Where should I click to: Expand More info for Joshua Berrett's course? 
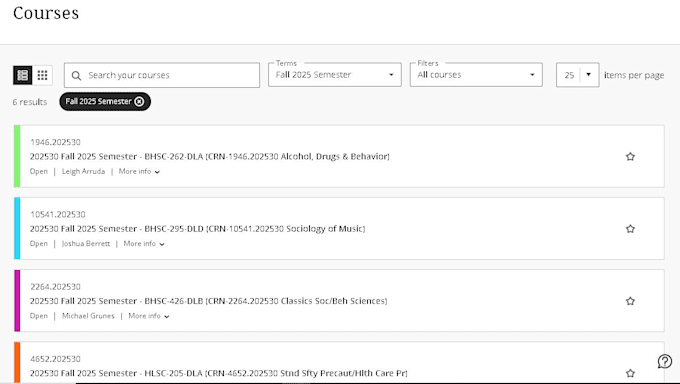pos(144,244)
